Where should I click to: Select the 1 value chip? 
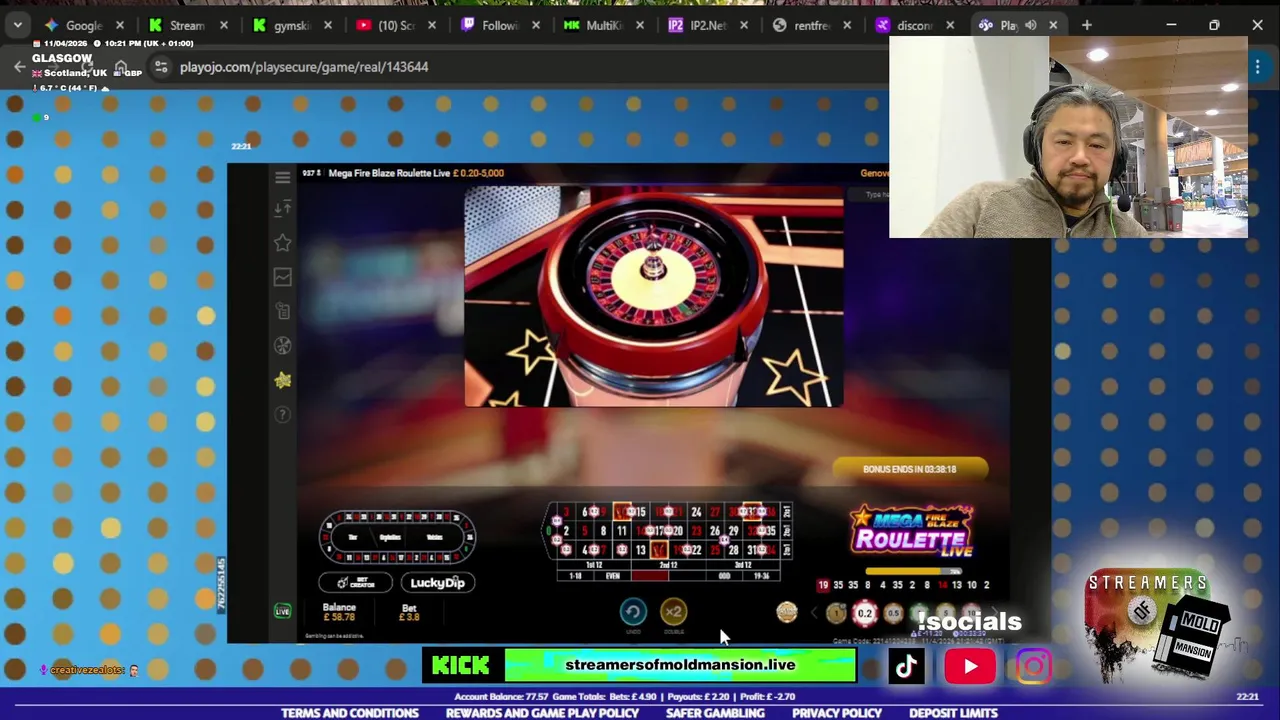(x=836, y=613)
